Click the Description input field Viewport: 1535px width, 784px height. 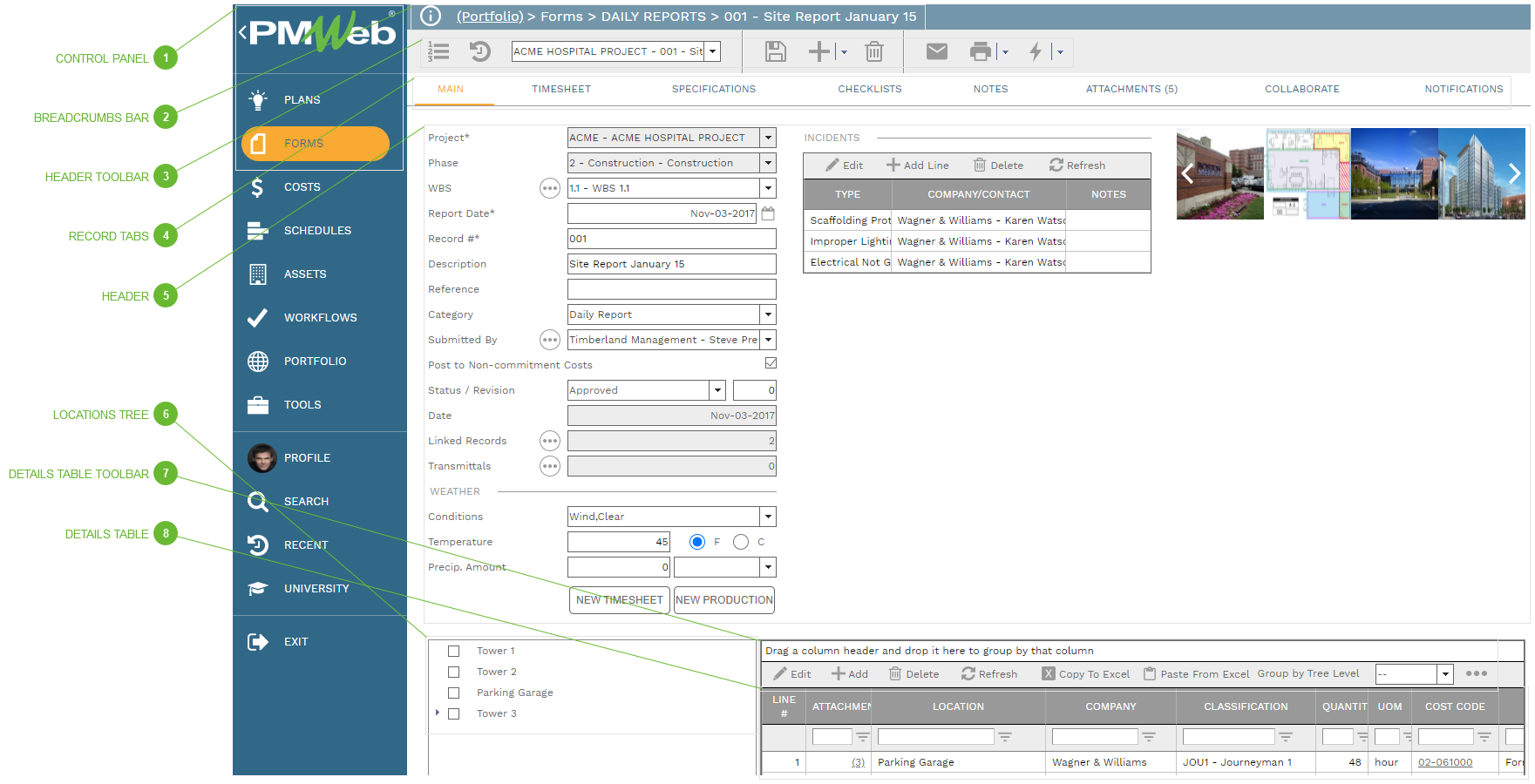point(671,264)
